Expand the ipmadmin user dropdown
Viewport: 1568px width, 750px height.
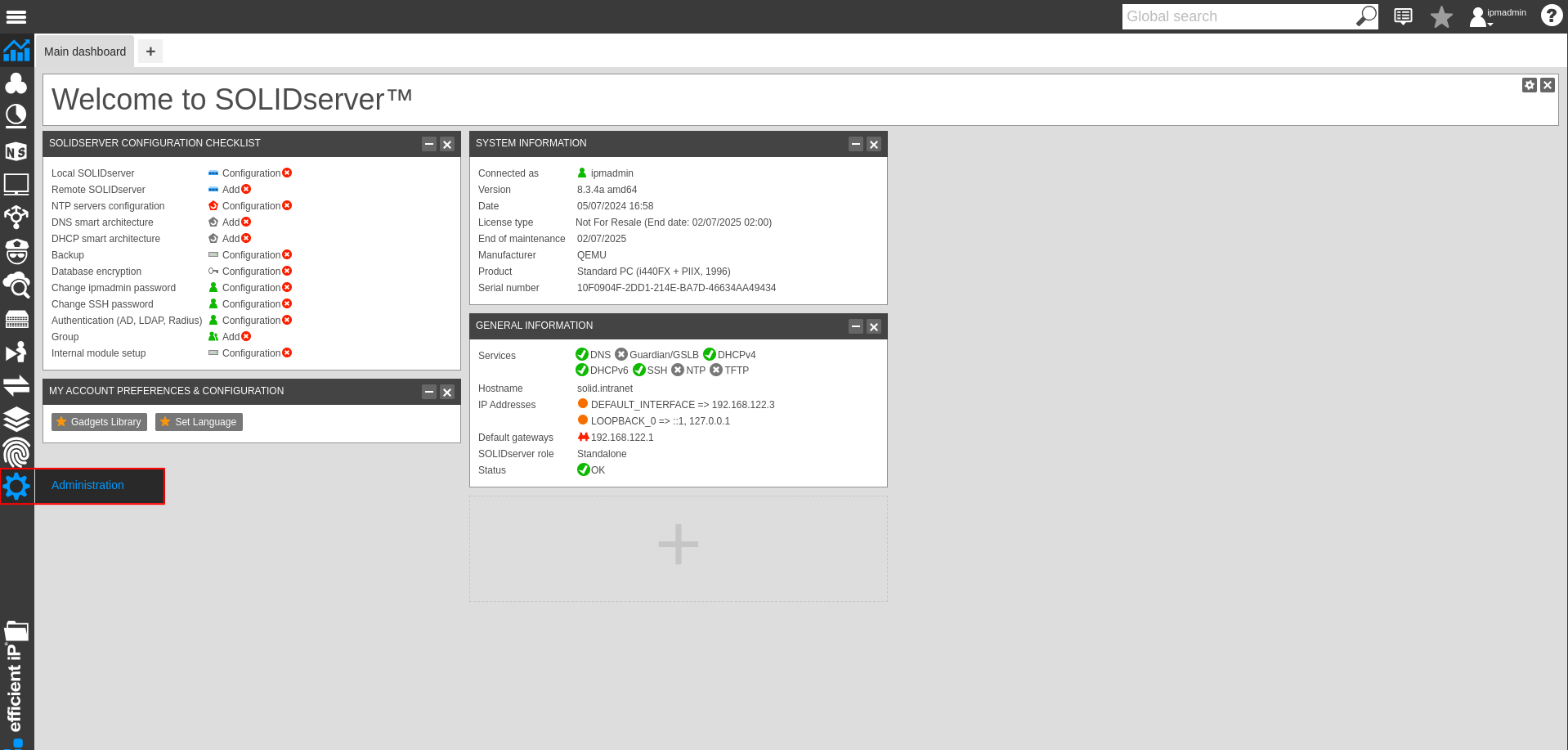pyautogui.click(x=1496, y=16)
